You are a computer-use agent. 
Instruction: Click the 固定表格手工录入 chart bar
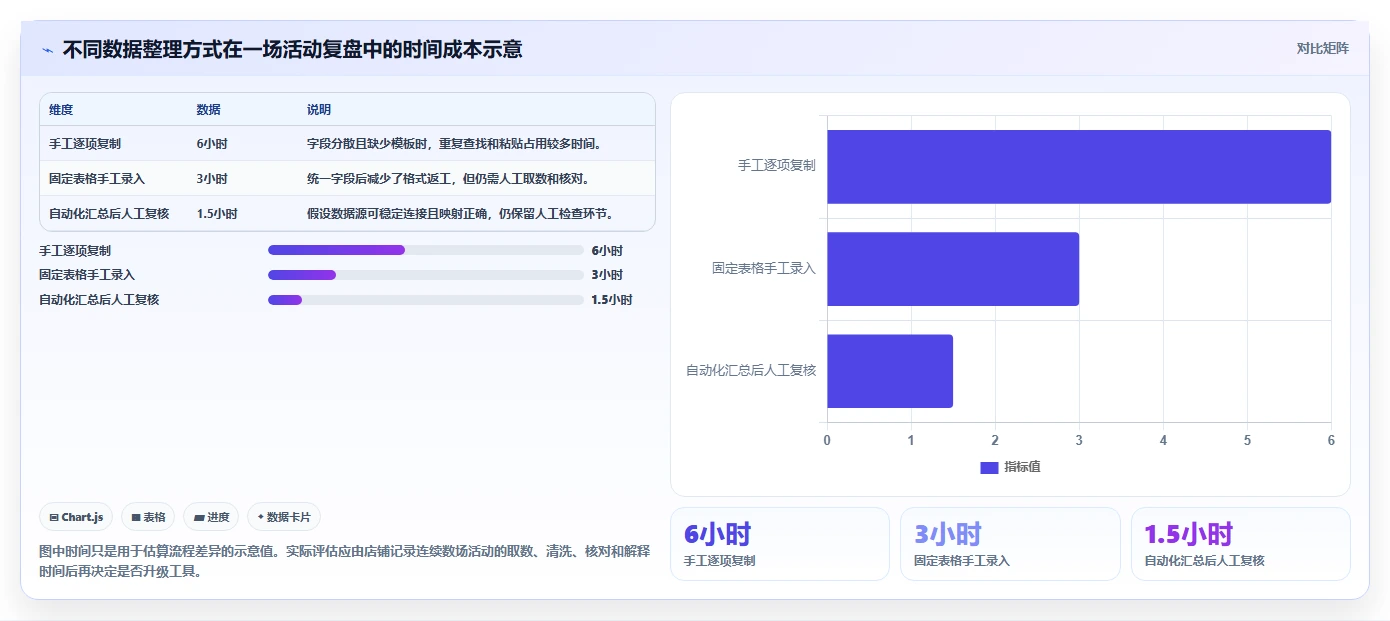pos(953,269)
